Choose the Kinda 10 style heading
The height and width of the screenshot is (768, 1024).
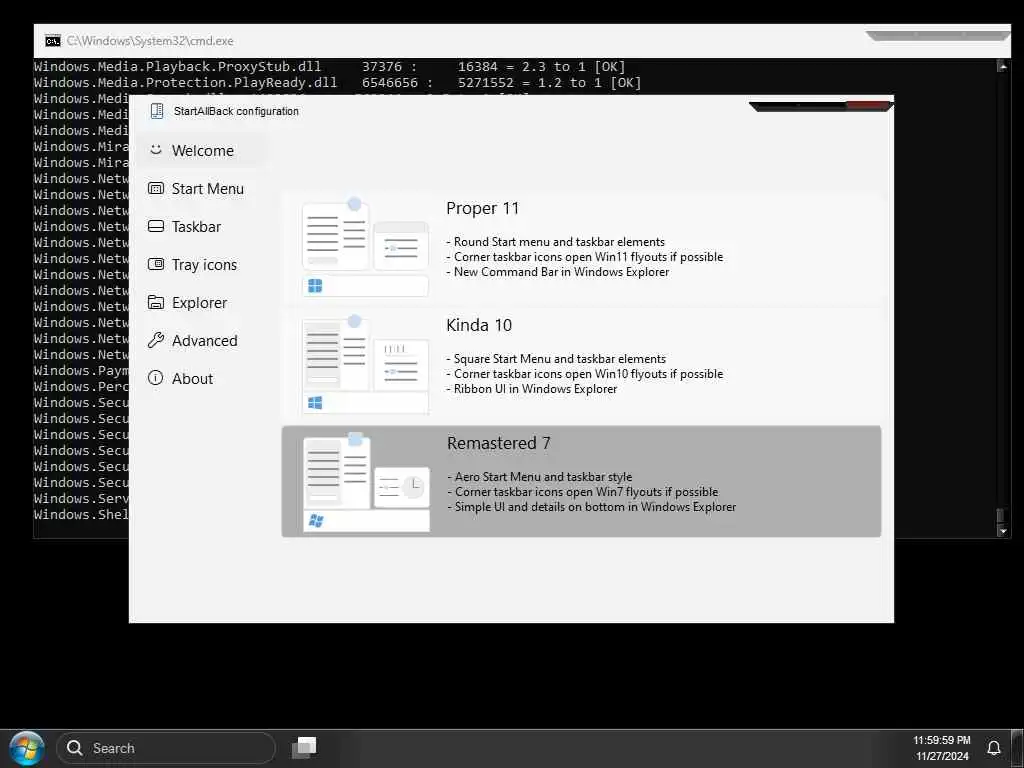pos(479,325)
